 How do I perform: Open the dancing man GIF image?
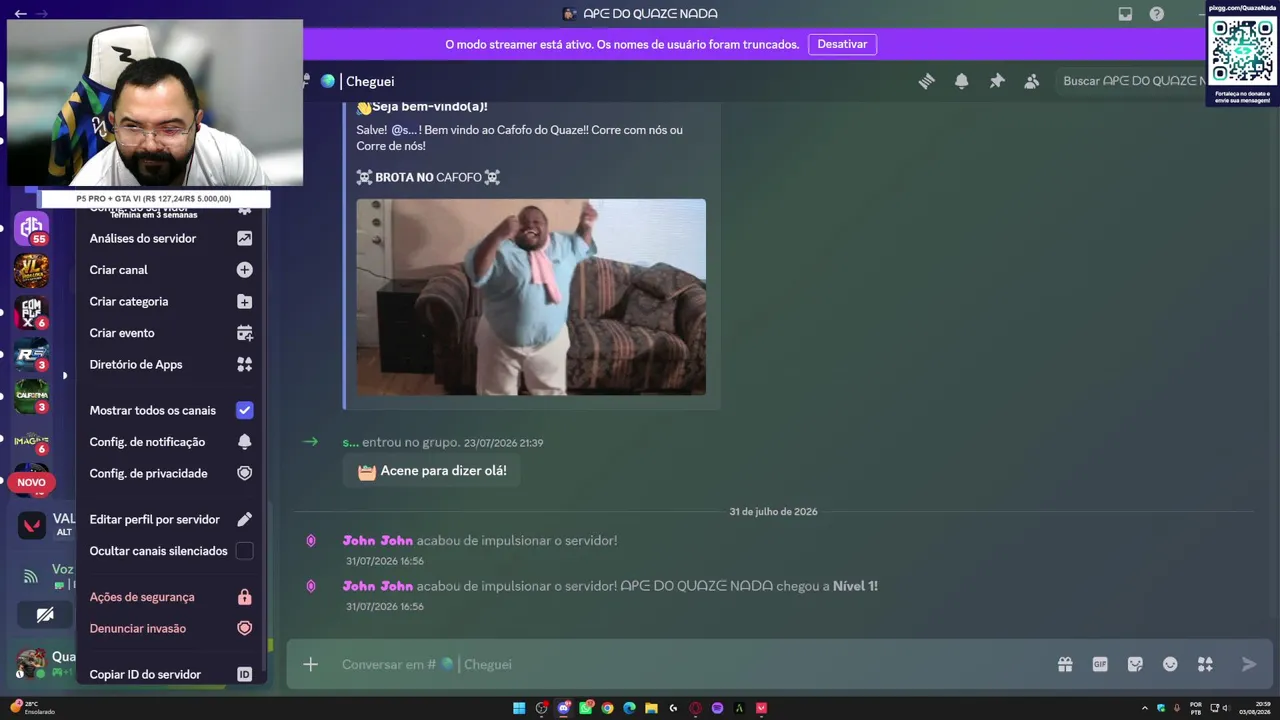(x=531, y=297)
